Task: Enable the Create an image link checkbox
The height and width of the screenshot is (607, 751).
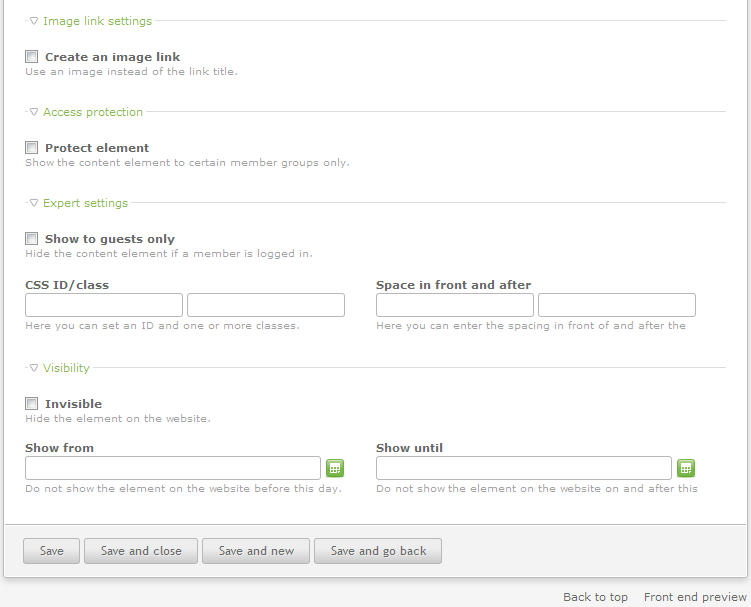Action: coord(32,57)
